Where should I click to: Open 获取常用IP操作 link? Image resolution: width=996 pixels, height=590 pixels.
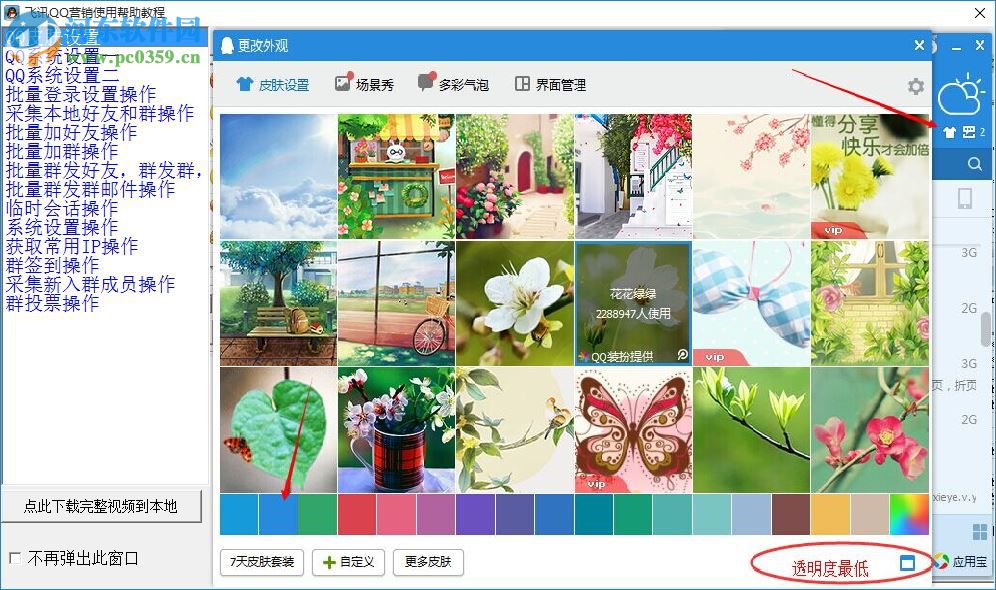72,246
